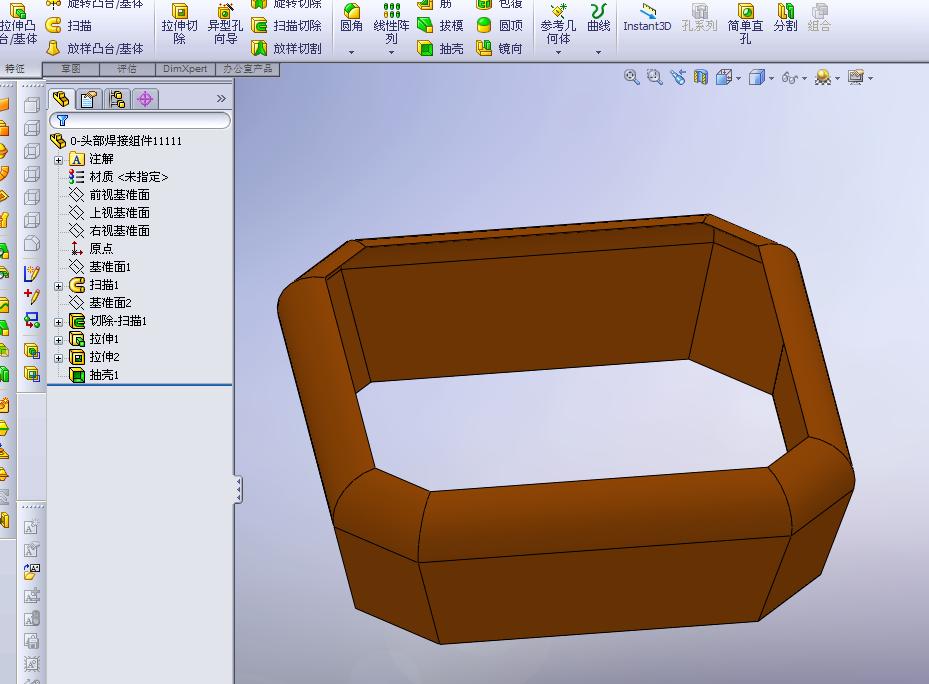The width and height of the screenshot is (929, 684).
Task: Click the Extruded Cut (拉伸切除) tool
Action: [x=180, y=25]
